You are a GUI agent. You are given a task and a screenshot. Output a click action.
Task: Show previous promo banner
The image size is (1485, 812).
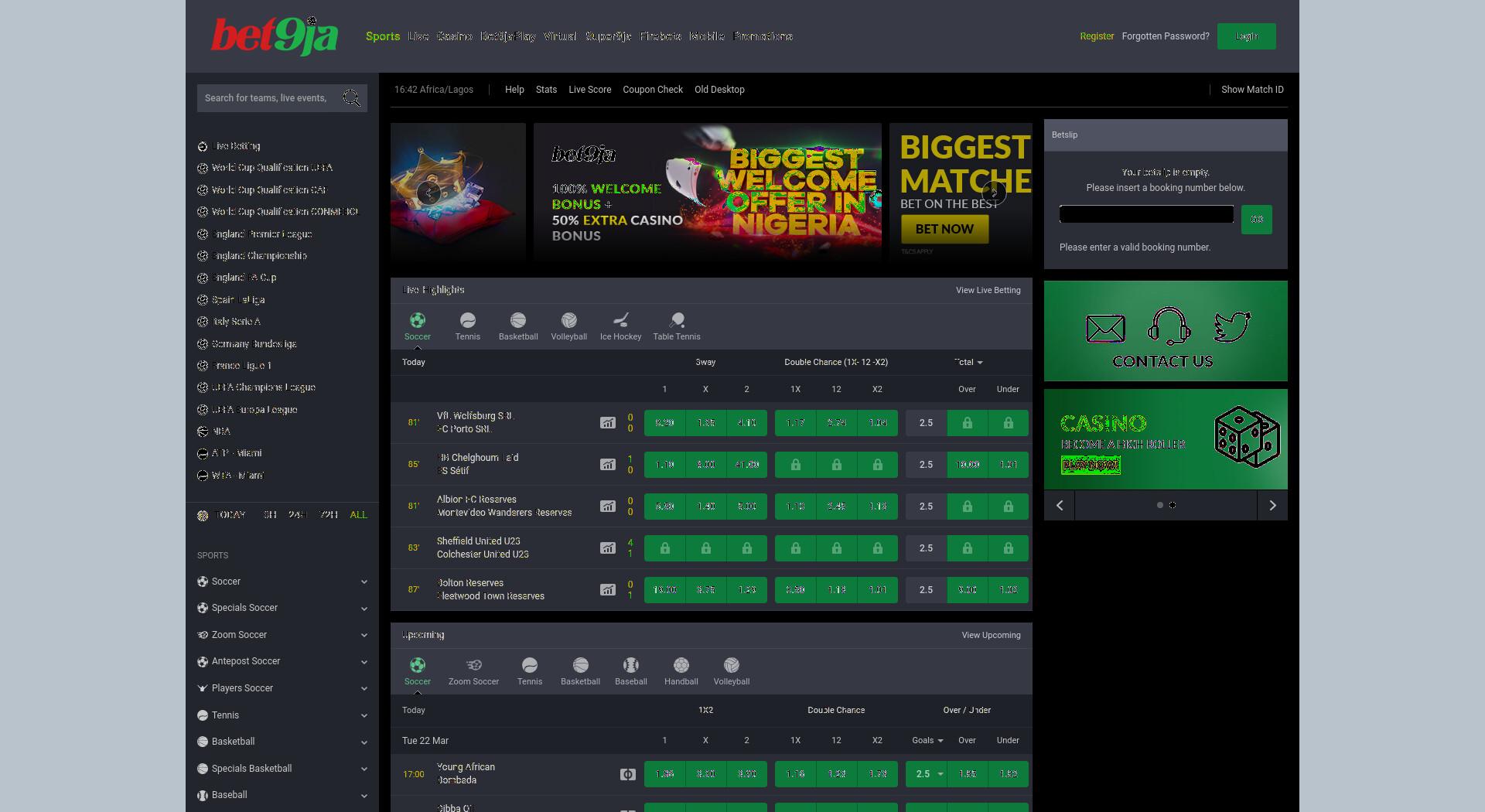[429, 193]
